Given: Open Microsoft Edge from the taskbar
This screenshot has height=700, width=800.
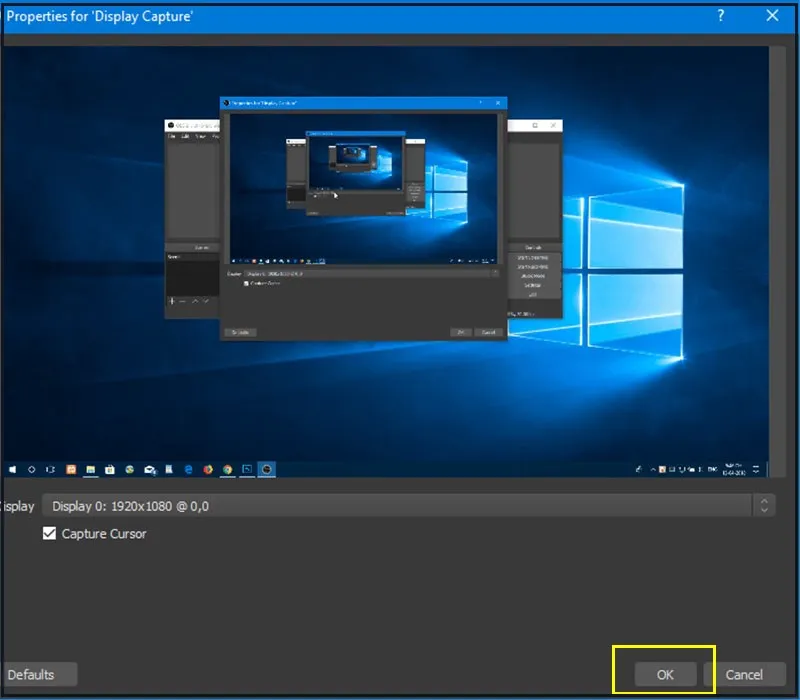Looking at the screenshot, I should (186, 469).
